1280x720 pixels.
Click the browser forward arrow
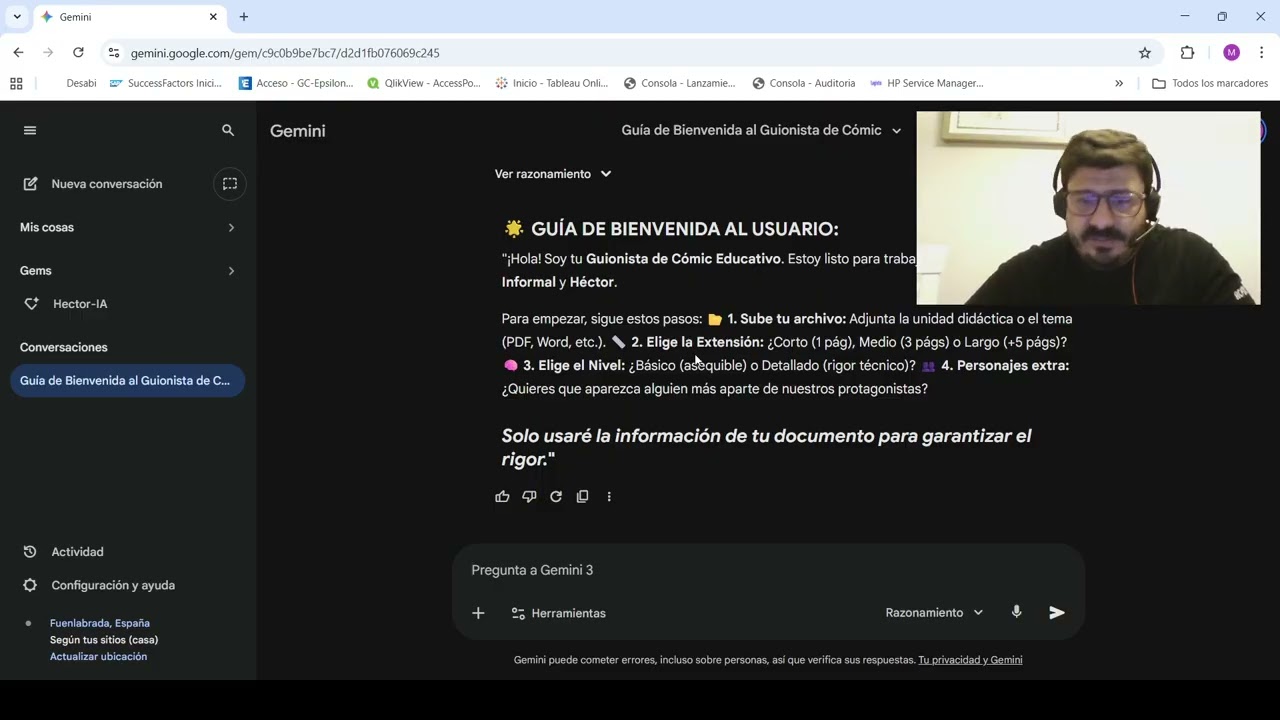tap(48, 53)
